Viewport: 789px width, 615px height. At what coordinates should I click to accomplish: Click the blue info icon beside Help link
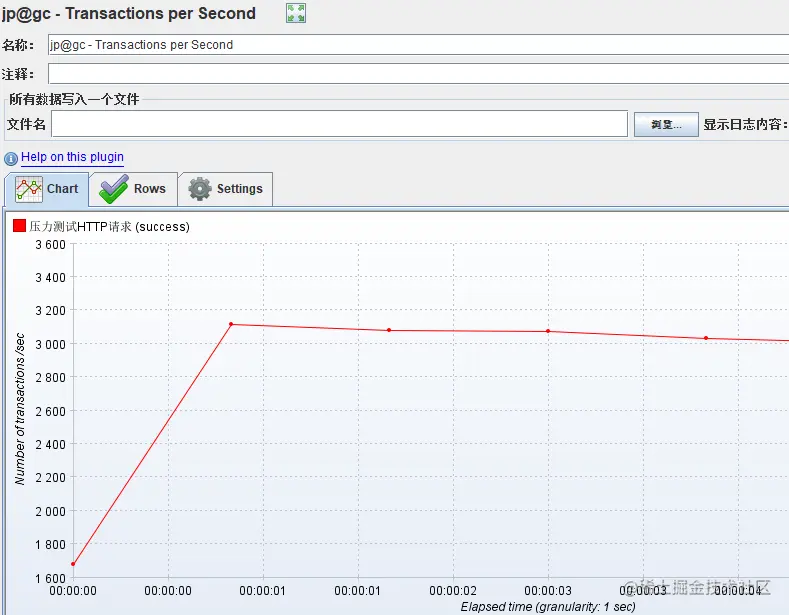[x=11, y=159]
